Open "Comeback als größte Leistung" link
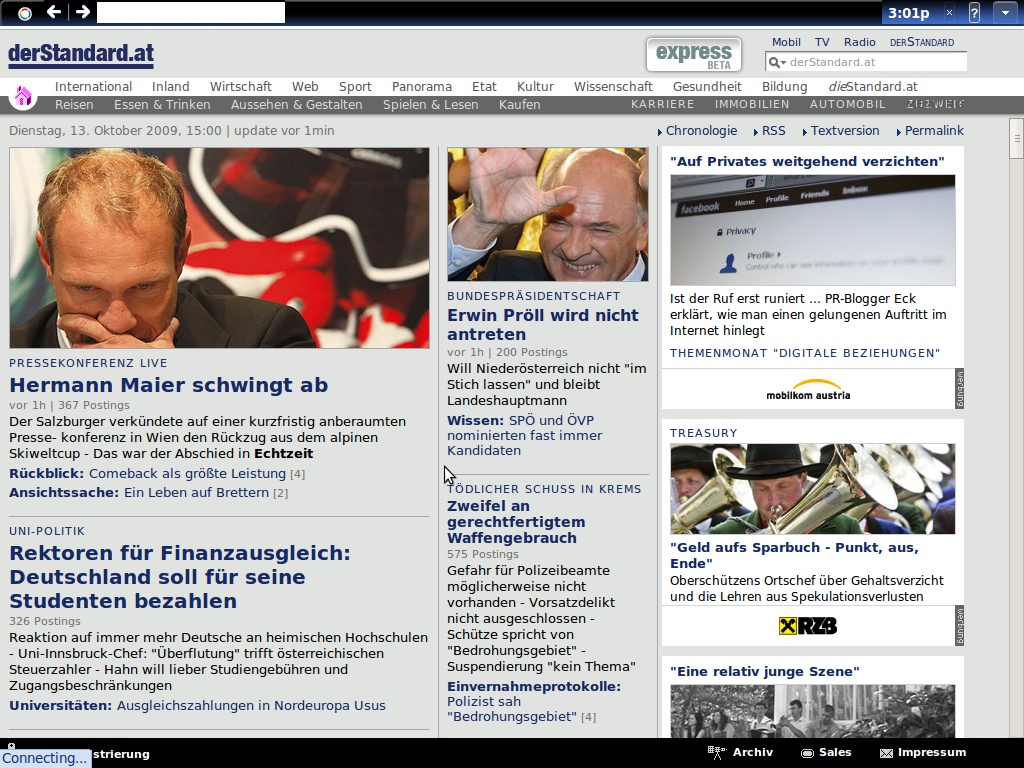The width and height of the screenshot is (1024, 768). pyautogui.click(x=187, y=473)
